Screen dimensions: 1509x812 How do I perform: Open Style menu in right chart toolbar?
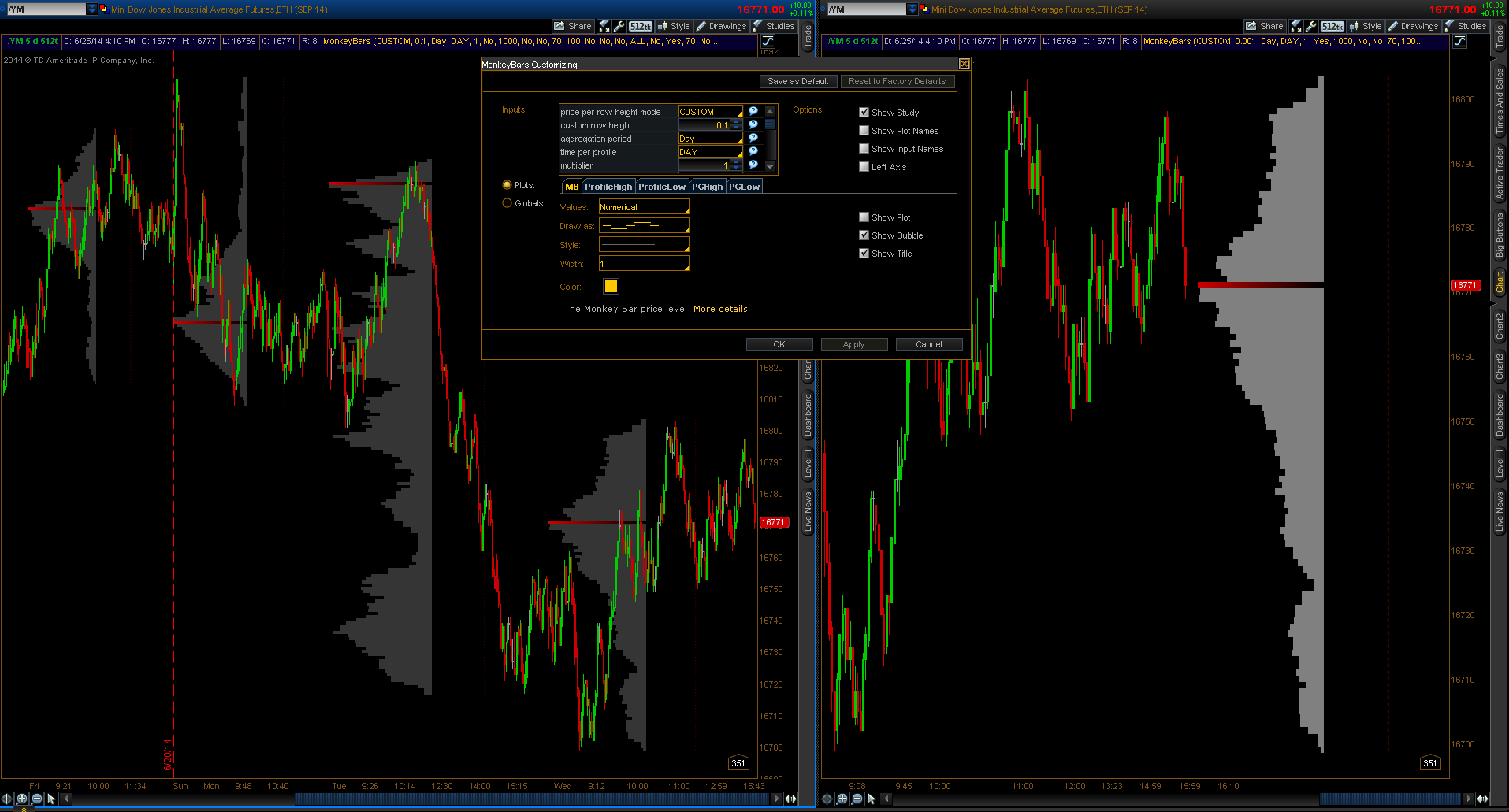(1366, 26)
